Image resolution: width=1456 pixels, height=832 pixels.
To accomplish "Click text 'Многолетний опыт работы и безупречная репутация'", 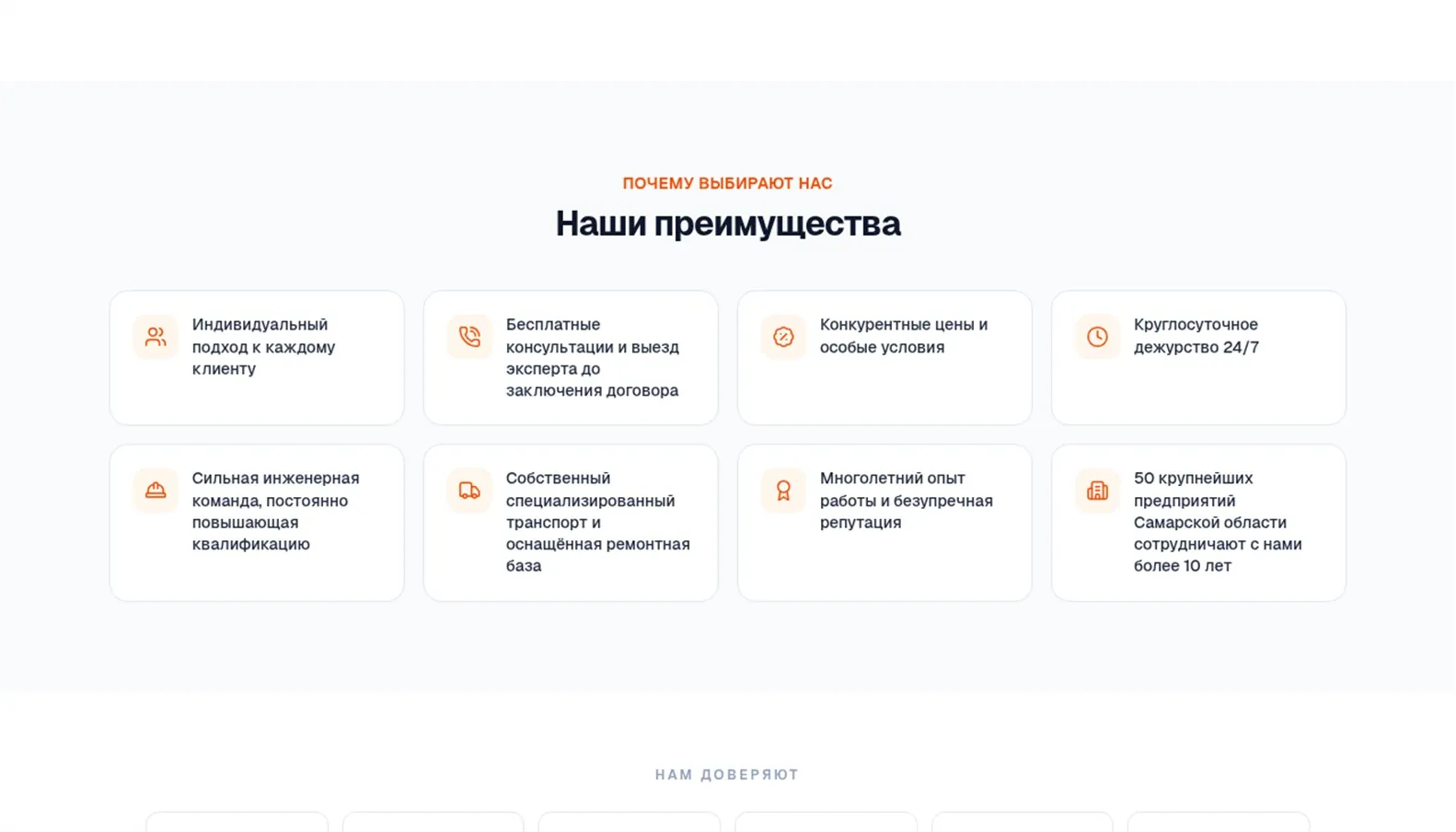I will click(x=907, y=501).
